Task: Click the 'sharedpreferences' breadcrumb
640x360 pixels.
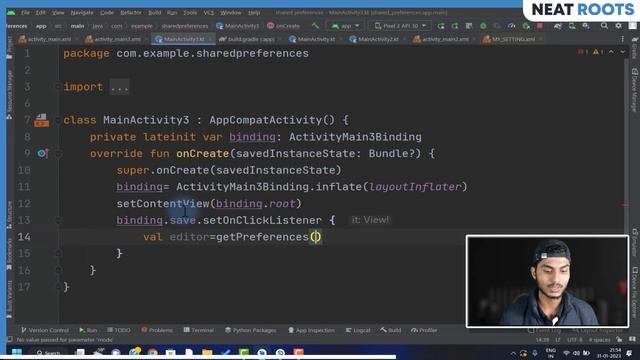Action: click(x=184, y=26)
